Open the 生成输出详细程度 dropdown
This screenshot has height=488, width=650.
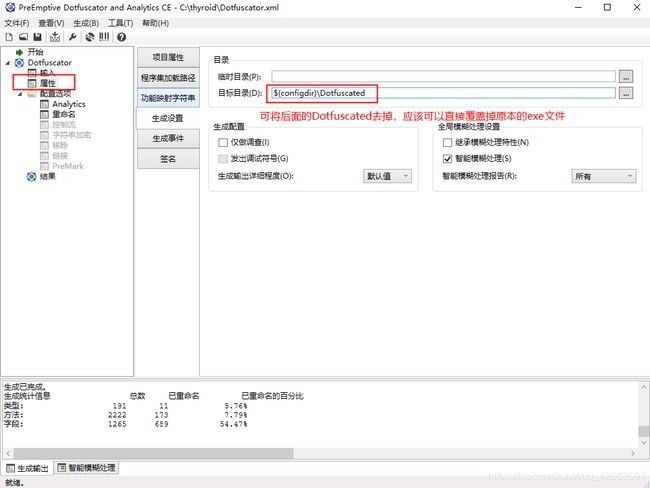point(387,176)
